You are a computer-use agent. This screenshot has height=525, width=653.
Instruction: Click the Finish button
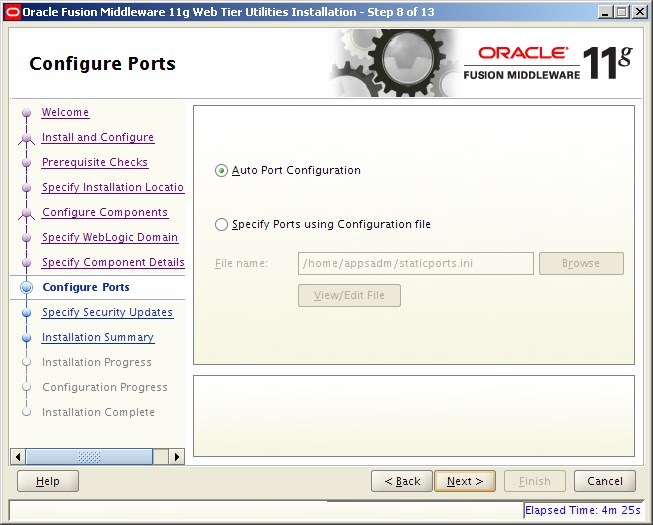(535, 481)
